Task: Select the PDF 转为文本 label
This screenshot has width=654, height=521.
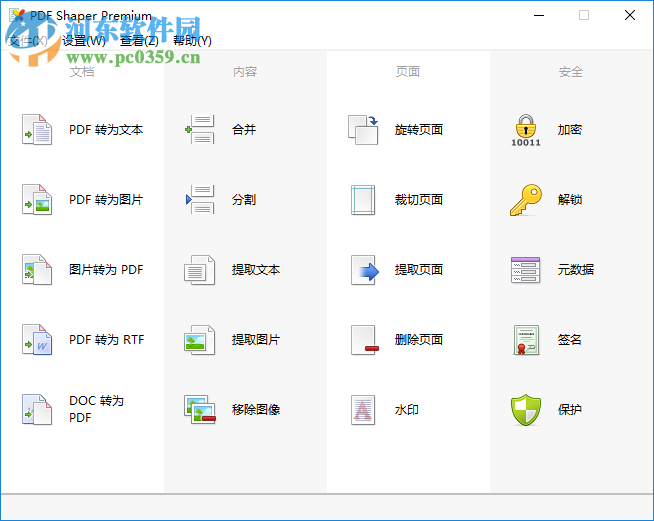Action: pyautogui.click(x=106, y=130)
